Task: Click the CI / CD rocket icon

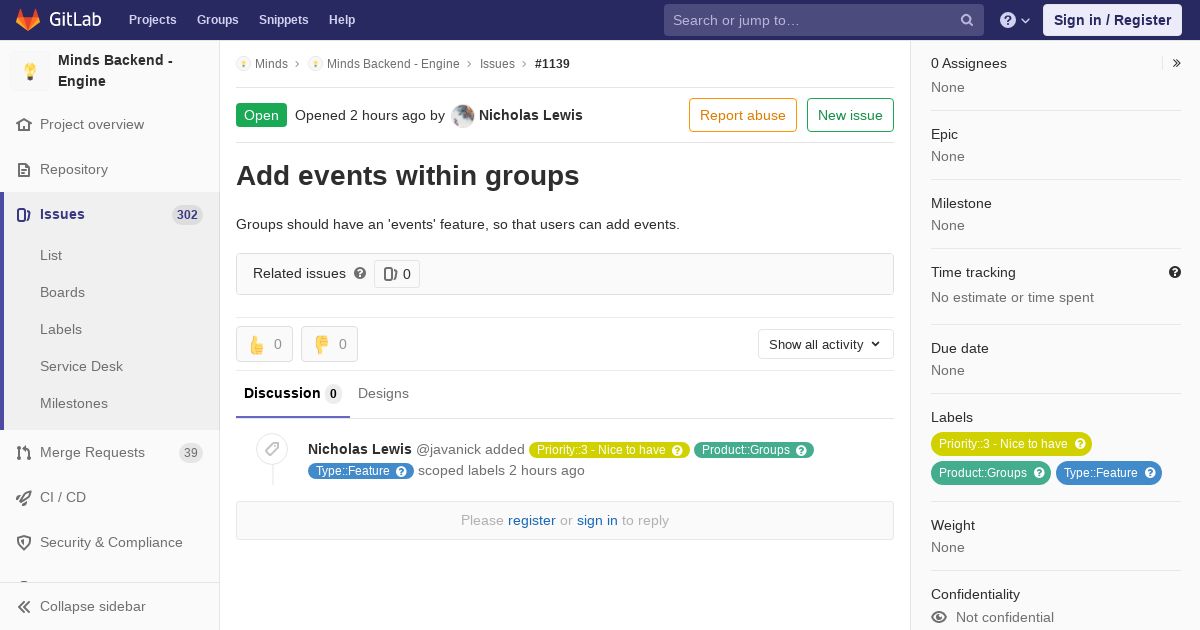Action: (24, 498)
